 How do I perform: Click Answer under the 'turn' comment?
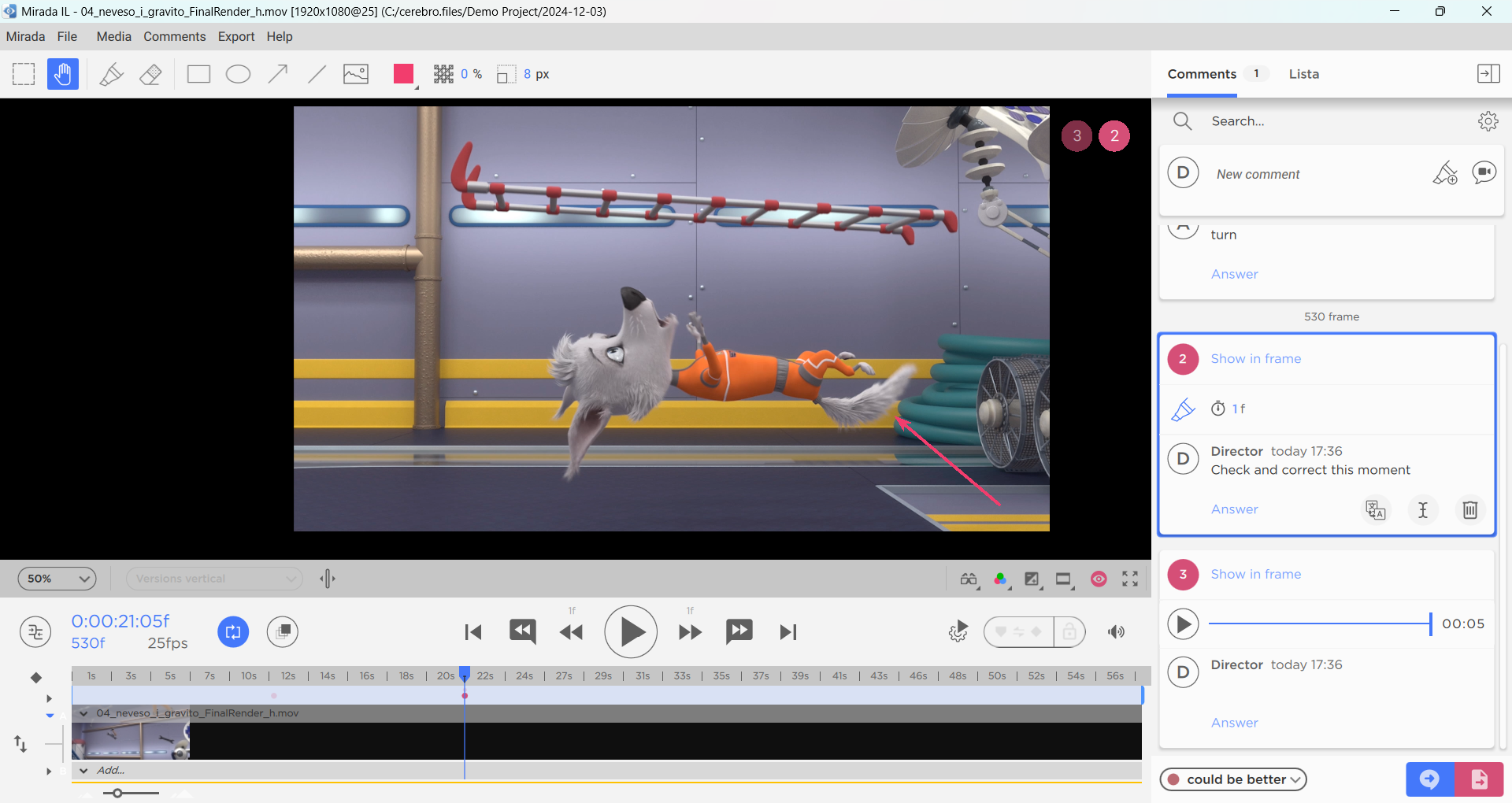[1234, 274]
